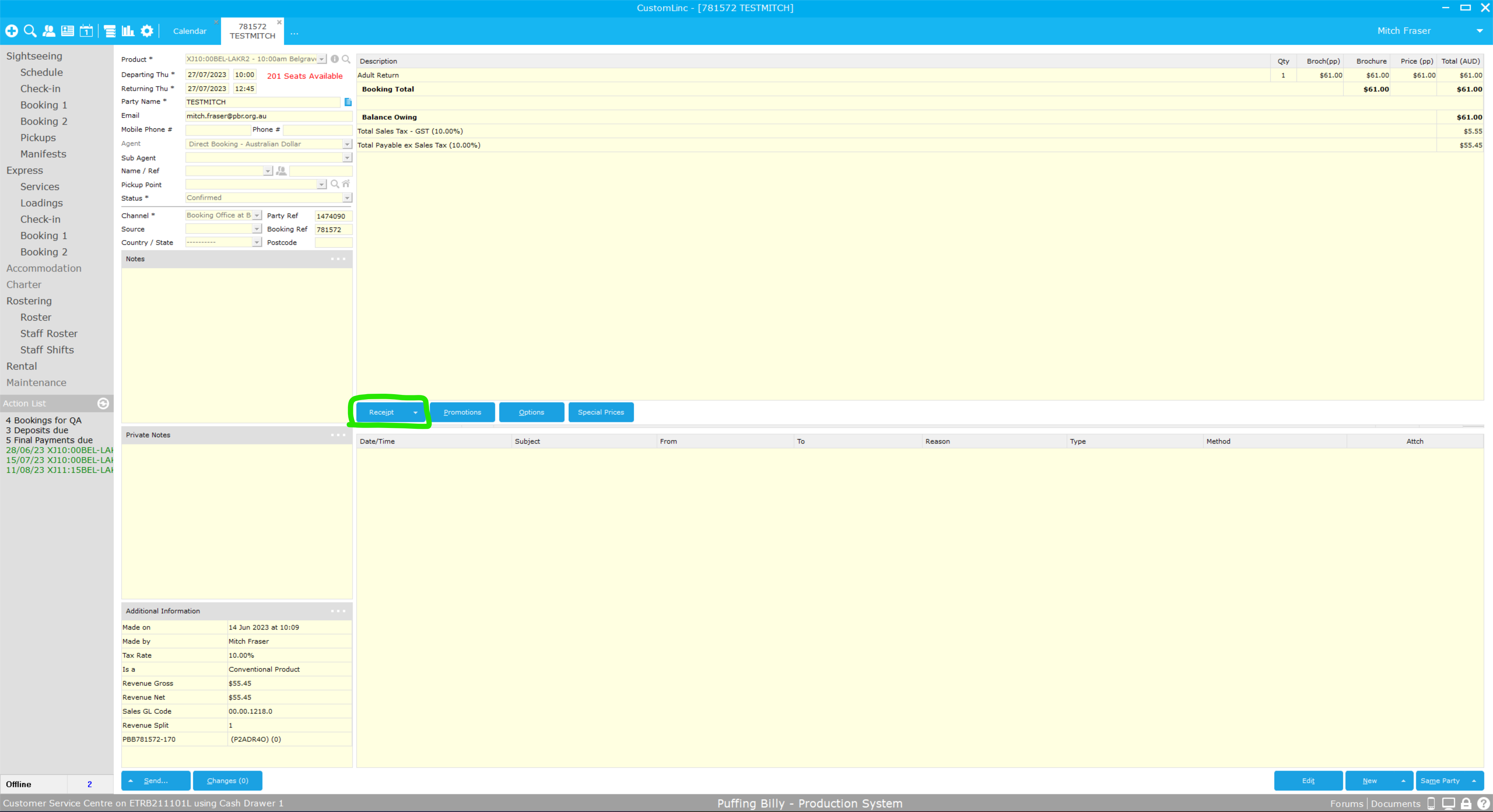Viewport: 1493px width, 812px height.
Task: Close the Calendar tab
Action: [216, 23]
